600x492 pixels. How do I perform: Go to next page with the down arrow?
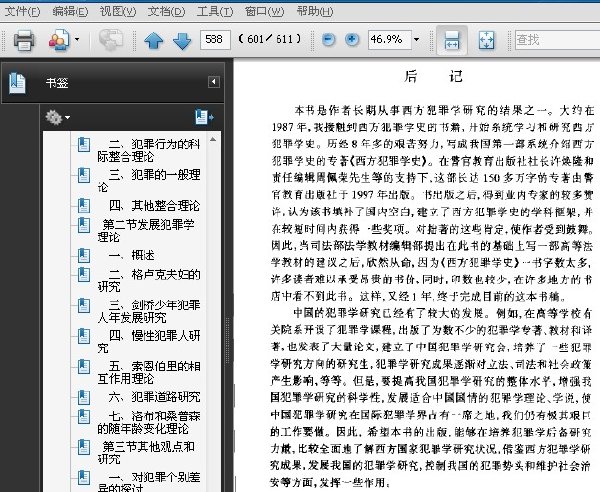click(182, 41)
